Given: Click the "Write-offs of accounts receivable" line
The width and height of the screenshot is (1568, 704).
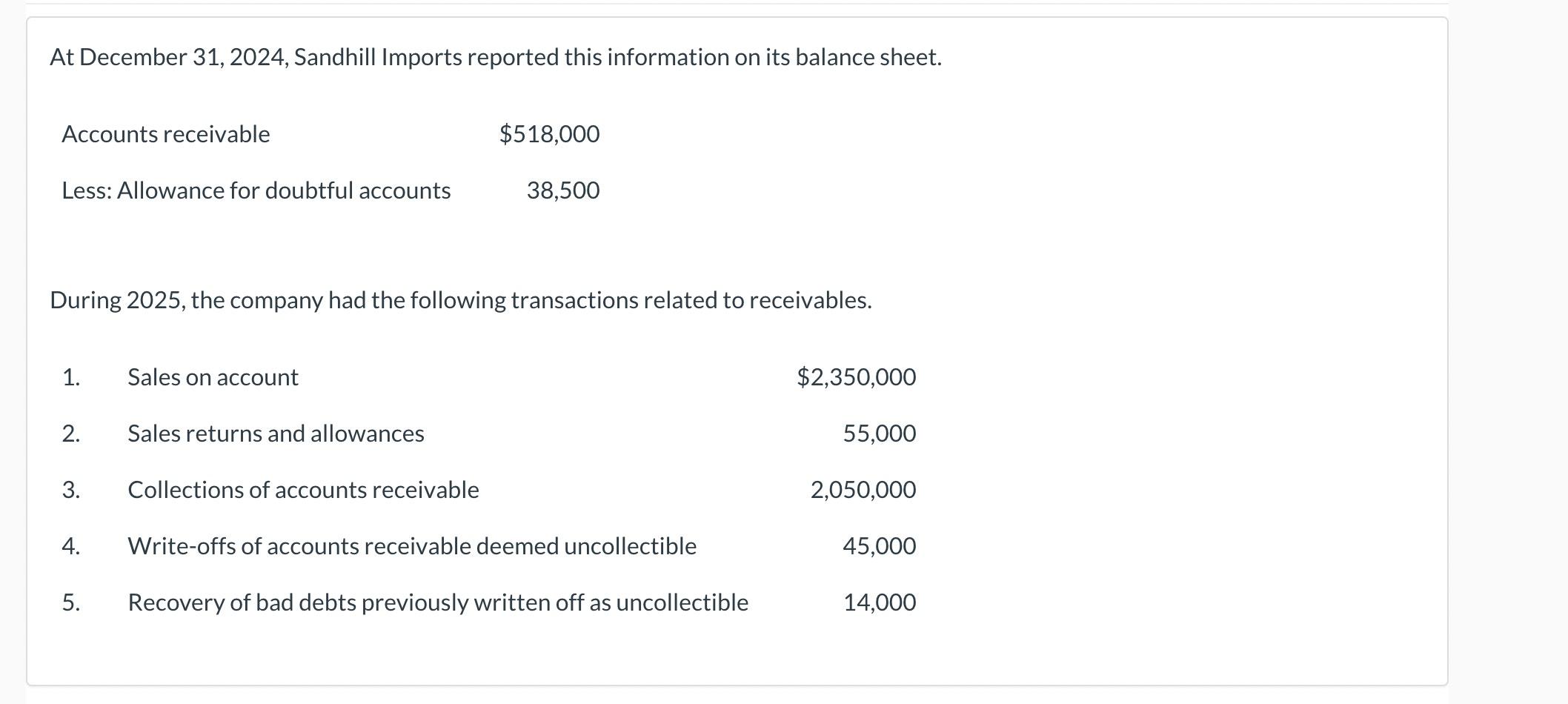Looking at the screenshot, I should coord(411,546).
